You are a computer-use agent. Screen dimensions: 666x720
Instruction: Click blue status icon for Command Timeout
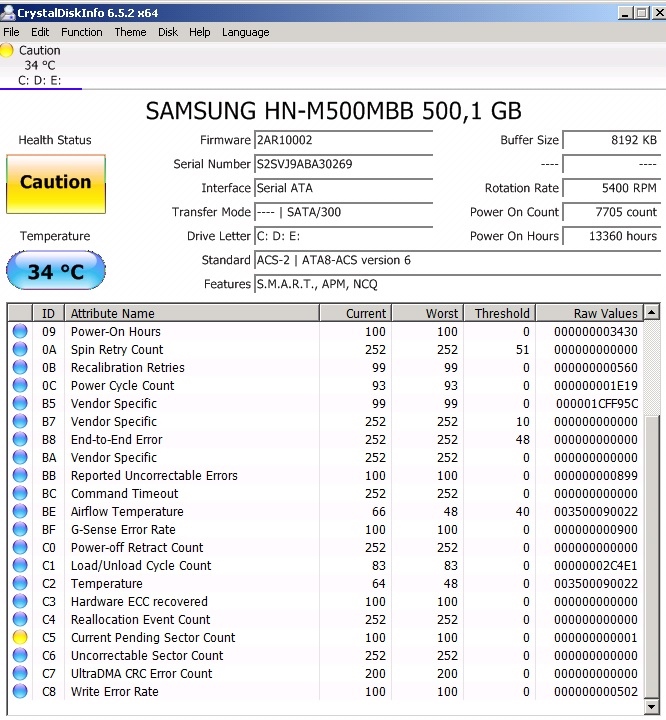20,493
